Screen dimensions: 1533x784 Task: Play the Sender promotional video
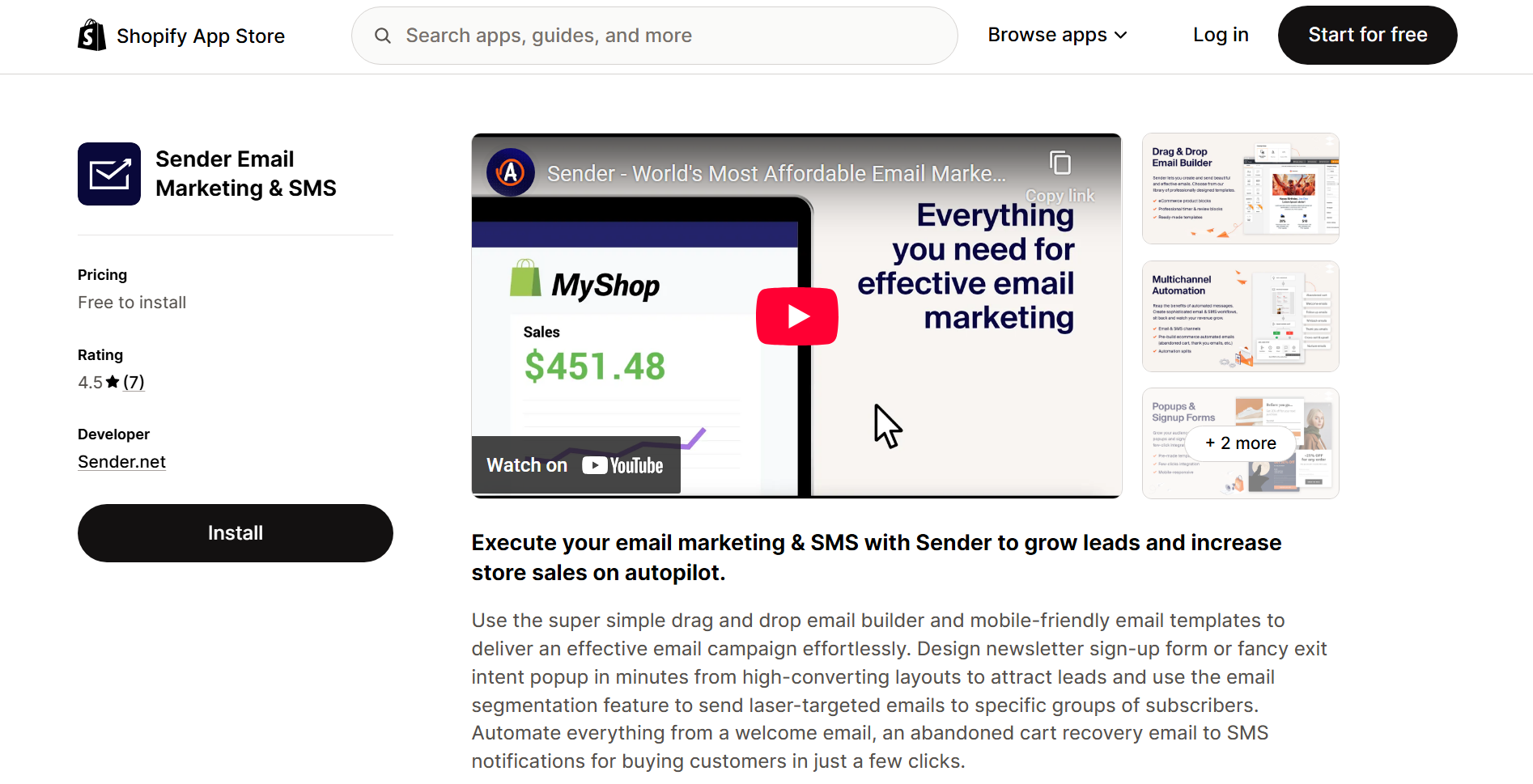(796, 316)
